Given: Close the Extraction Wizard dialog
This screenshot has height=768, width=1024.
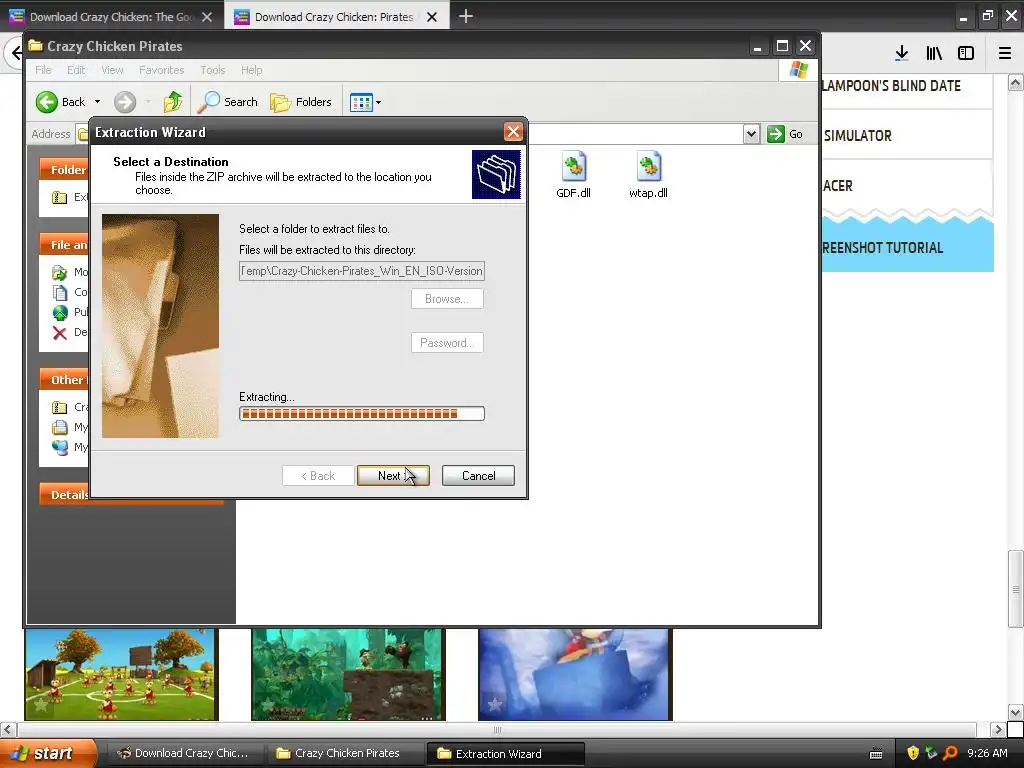Looking at the screenshot, I should point(513,132).
